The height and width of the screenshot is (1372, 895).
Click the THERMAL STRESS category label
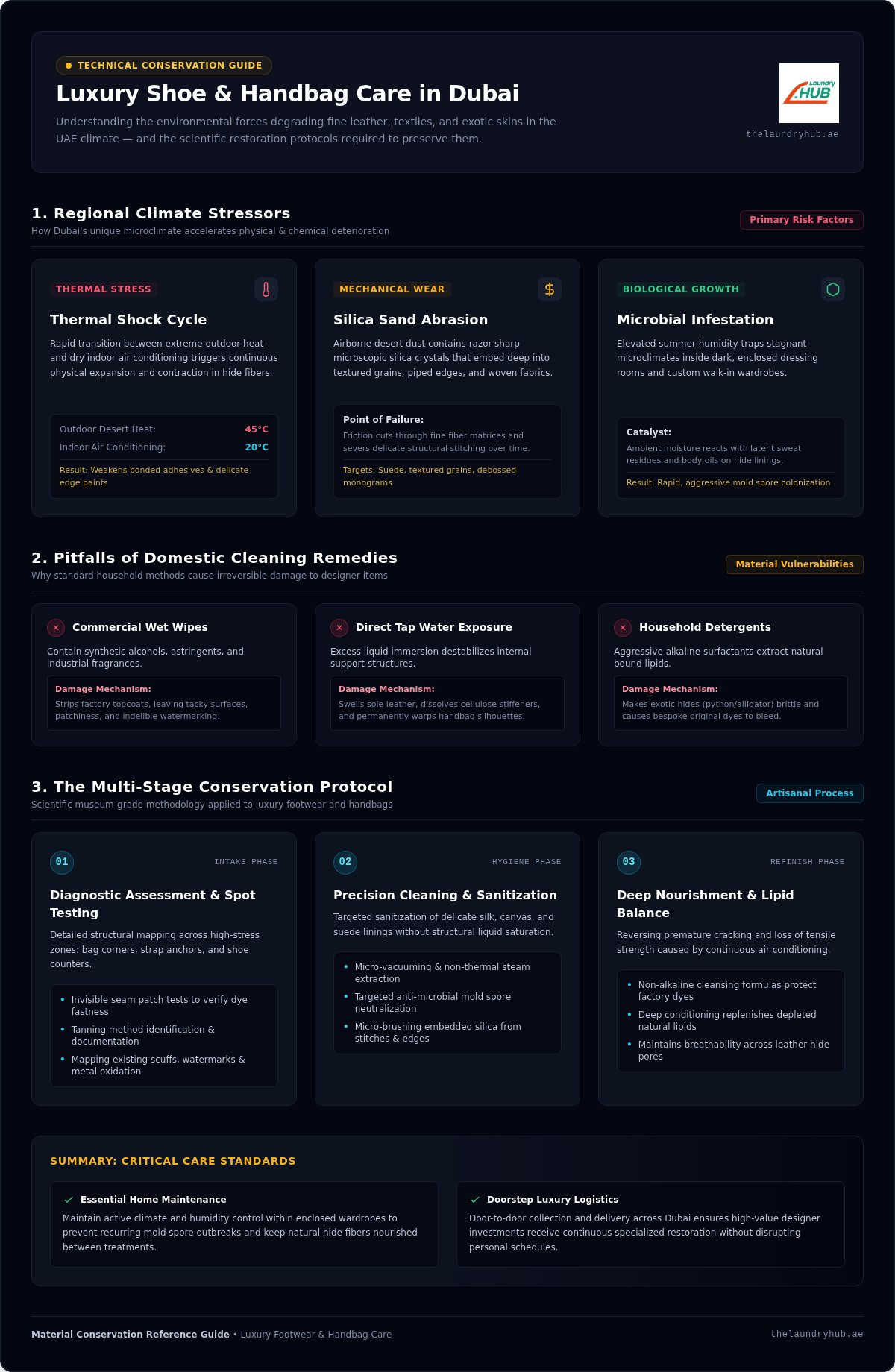(x=104, y=289)
